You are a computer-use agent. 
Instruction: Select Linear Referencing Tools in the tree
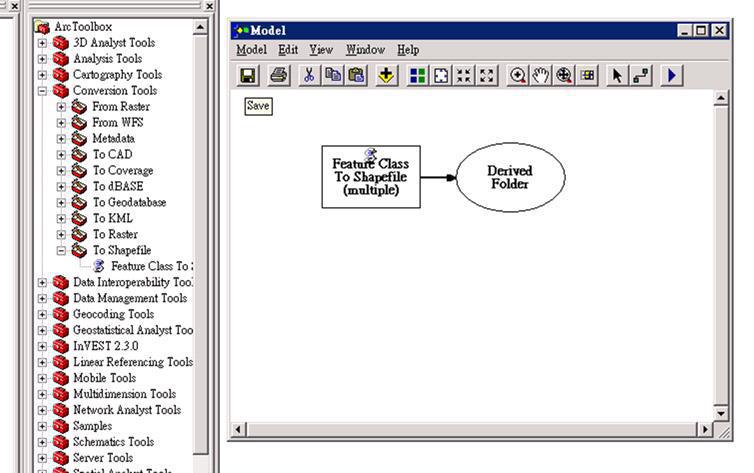[133, 362]
